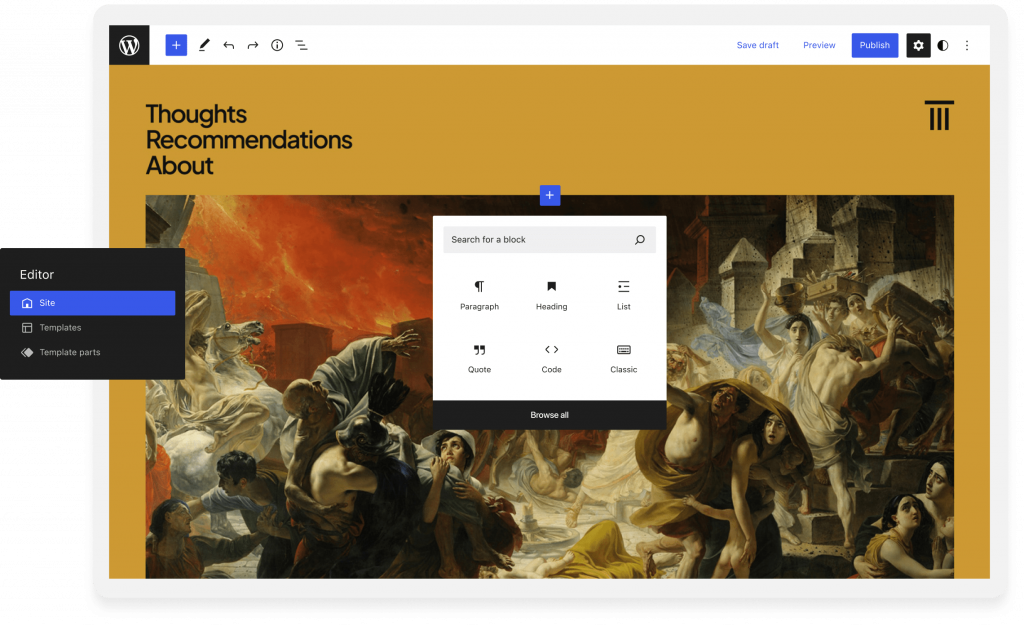This screenshot has width=1024, height=626.
Task: Toggle the Styles half-circle icon
Action: pos(942,45)
